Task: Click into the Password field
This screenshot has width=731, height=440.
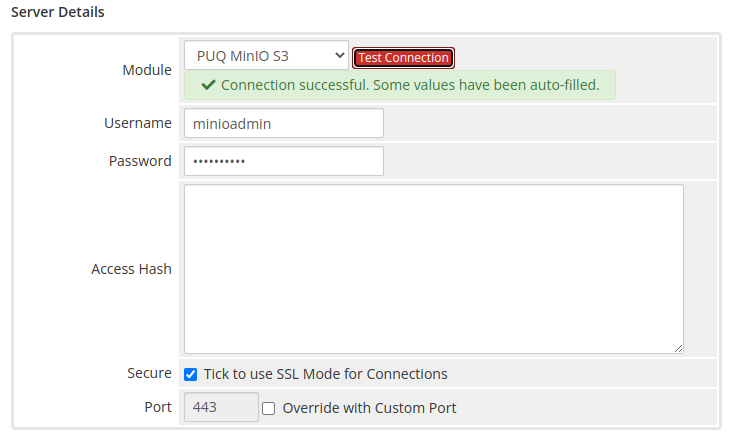Action: coord(284,161)
